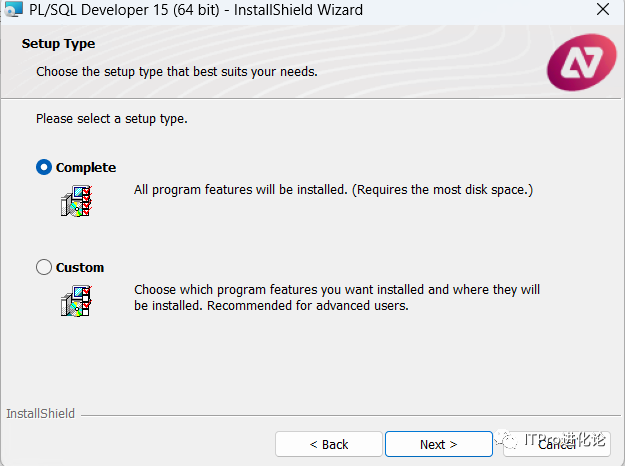Viewport: 625px width, 466px height.
Task: Close the InstallShield Wizard window
Action: pos(603,9)
